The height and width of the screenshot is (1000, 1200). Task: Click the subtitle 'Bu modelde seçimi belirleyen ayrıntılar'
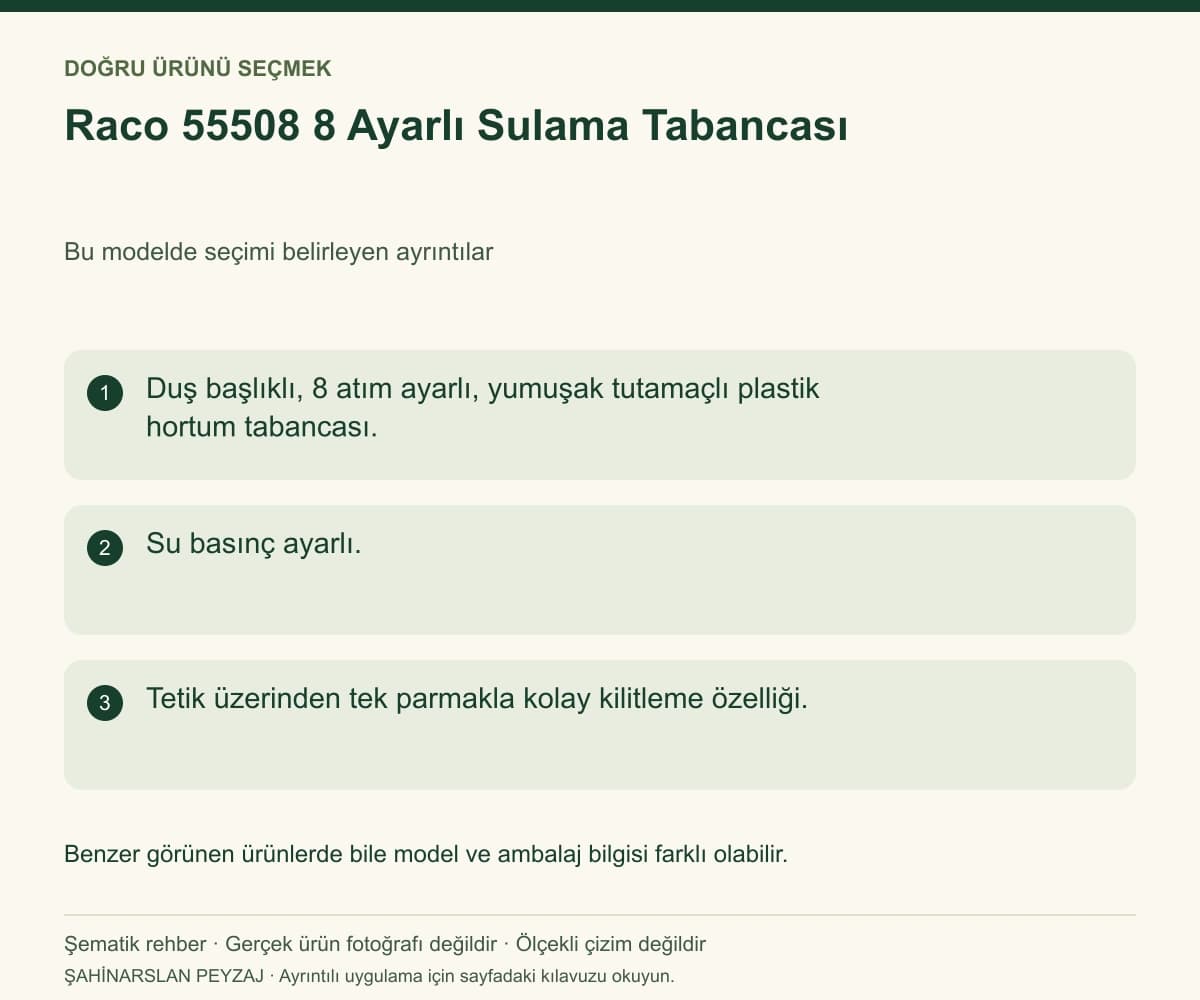coord(279,252)
